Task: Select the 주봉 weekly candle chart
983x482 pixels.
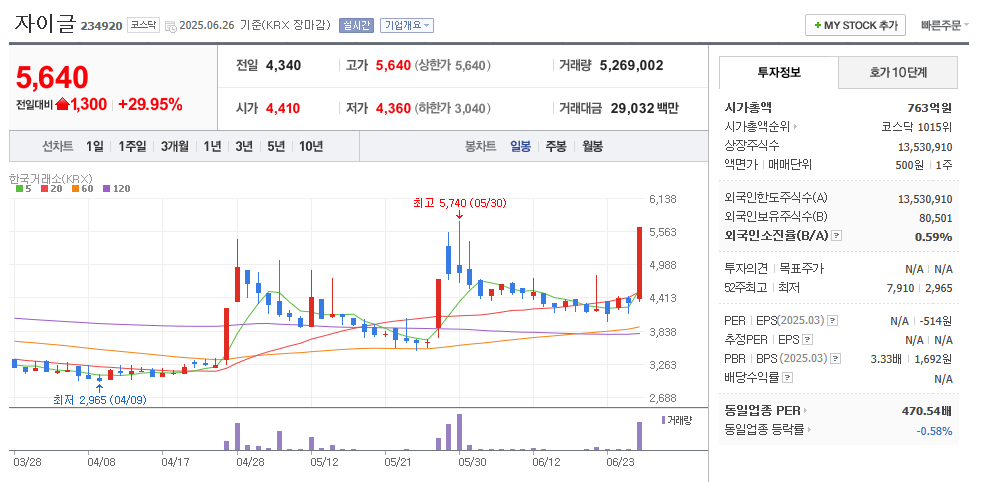Action: (556, 147)
